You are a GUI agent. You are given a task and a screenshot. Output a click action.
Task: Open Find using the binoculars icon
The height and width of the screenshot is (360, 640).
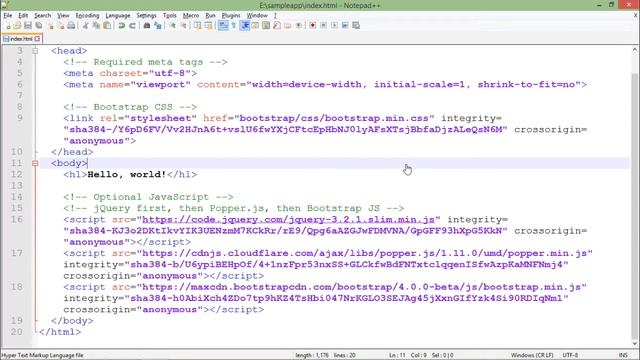(x=147, y=25)
